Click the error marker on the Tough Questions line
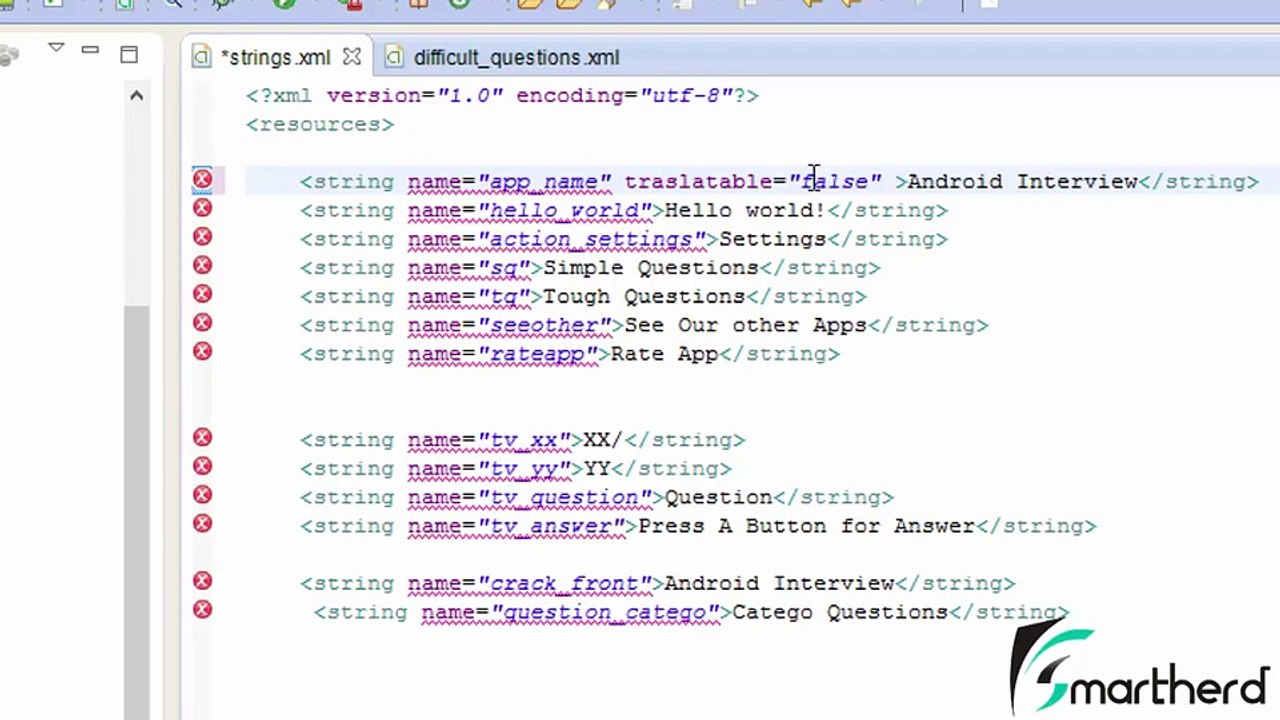The image size is (1280, 720). coord(202,294)
